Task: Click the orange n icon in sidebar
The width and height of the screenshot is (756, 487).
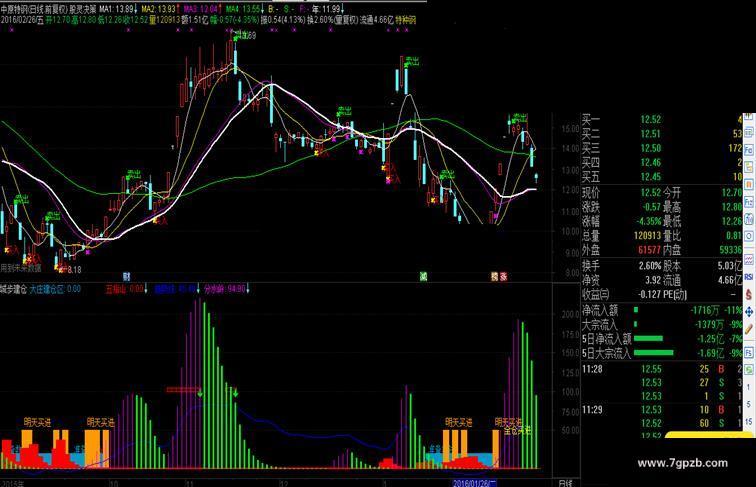Action: [749, 184]
